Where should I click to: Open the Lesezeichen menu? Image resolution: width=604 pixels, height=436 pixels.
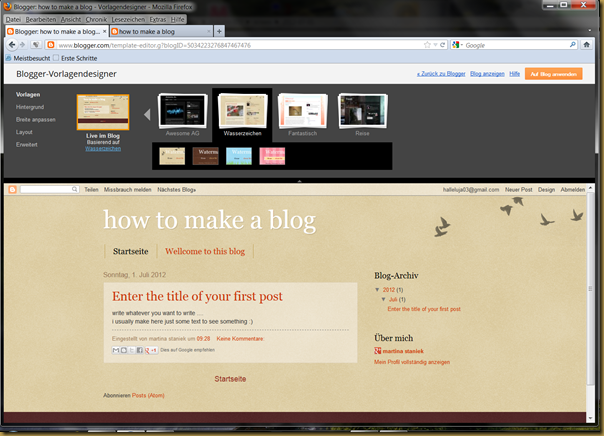click(128, 19)
